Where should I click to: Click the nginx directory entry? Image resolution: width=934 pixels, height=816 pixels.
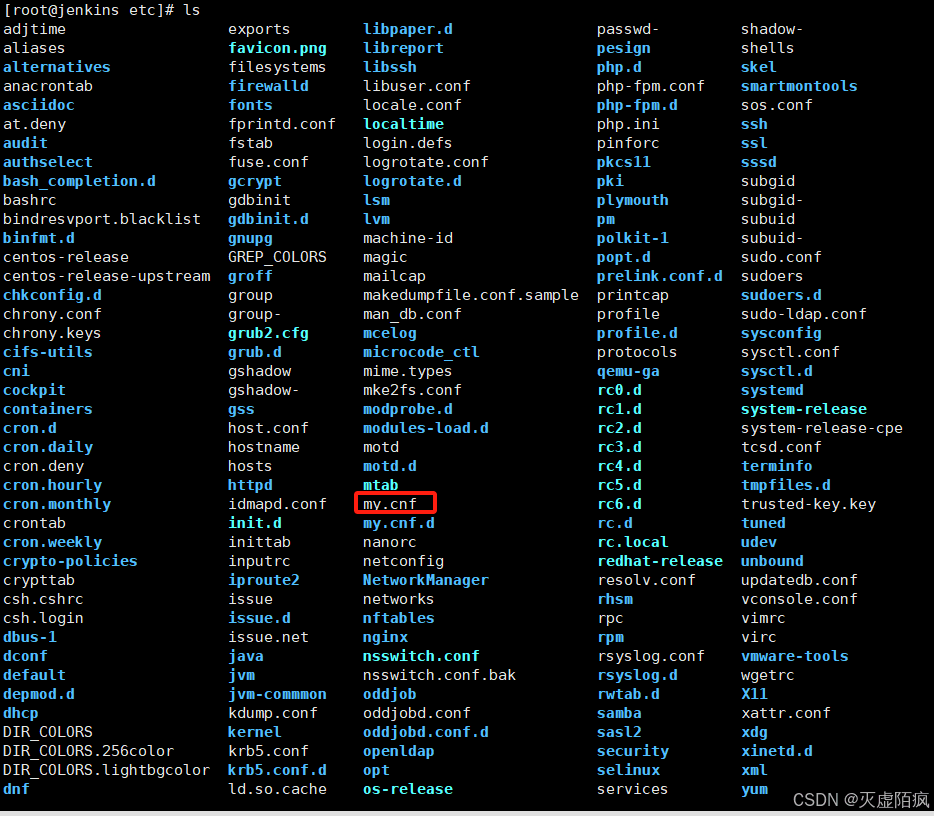point(385,637)
